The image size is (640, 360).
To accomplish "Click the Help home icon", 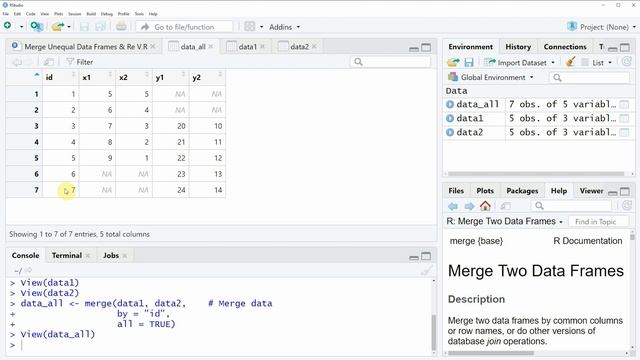I will pyautogui.click(x=485, y=206).
